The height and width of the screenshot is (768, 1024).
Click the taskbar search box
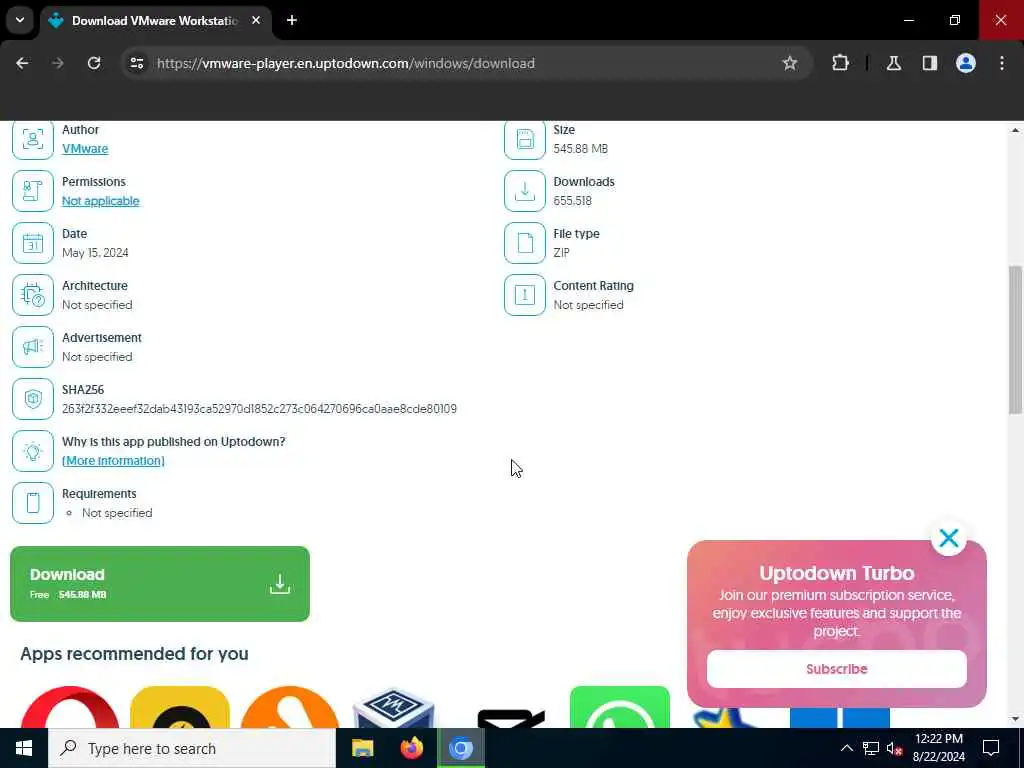(x=192, y=748)
